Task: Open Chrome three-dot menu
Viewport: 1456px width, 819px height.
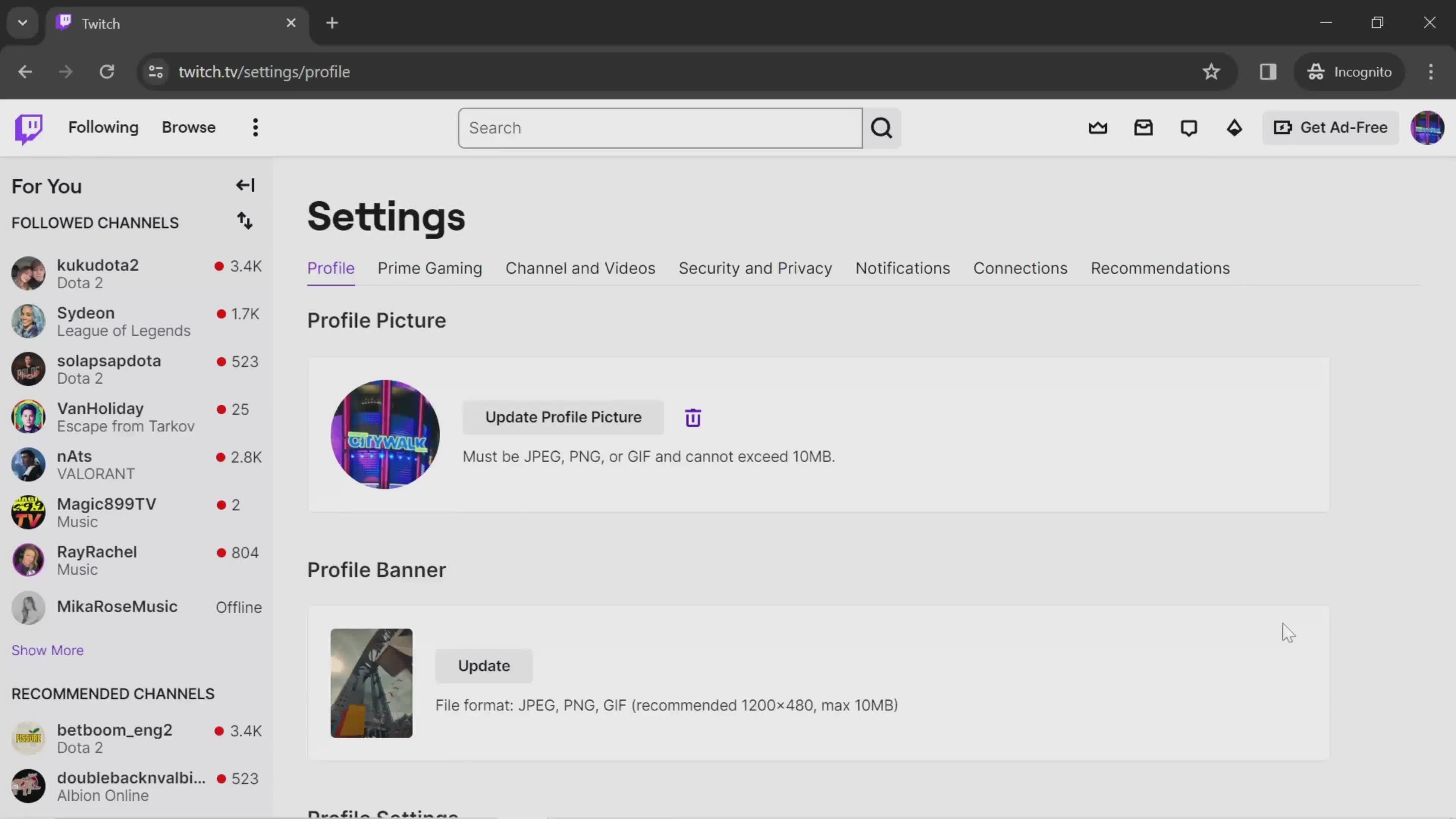Action: [x=1431, y=72]
